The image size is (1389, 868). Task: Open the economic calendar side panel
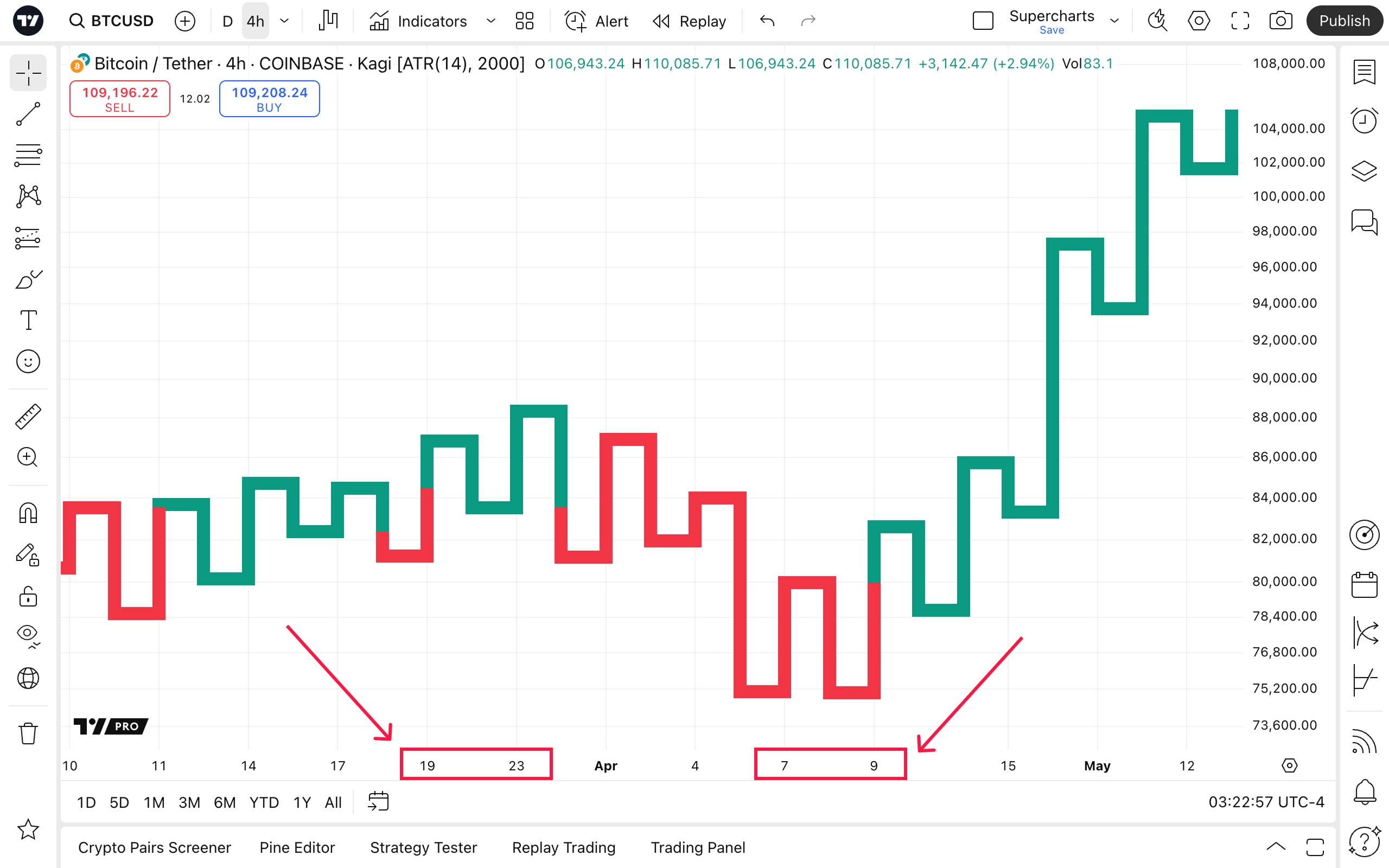[x=1363, y=585]
